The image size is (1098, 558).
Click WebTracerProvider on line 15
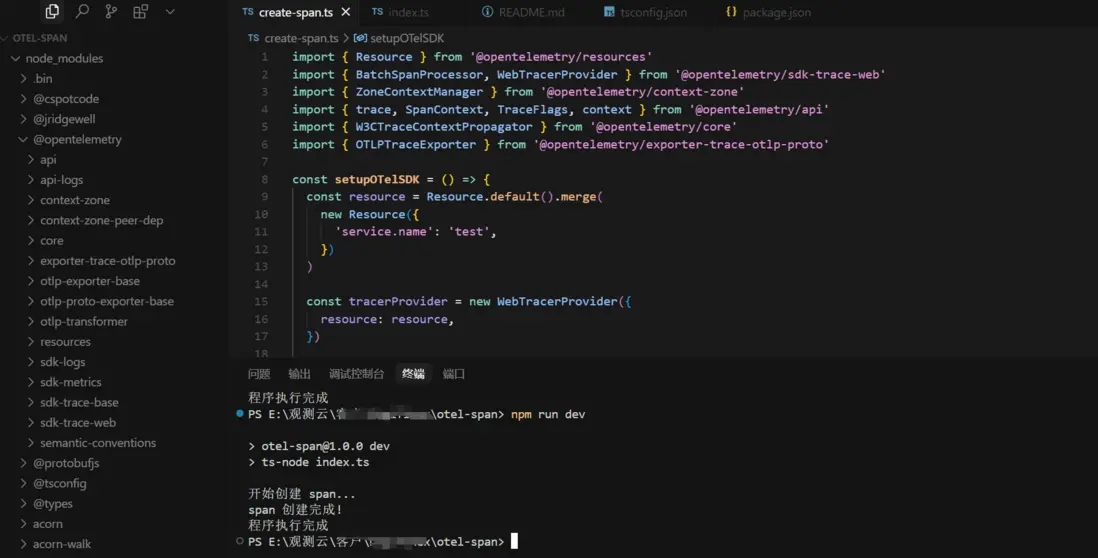coord(557,302)
